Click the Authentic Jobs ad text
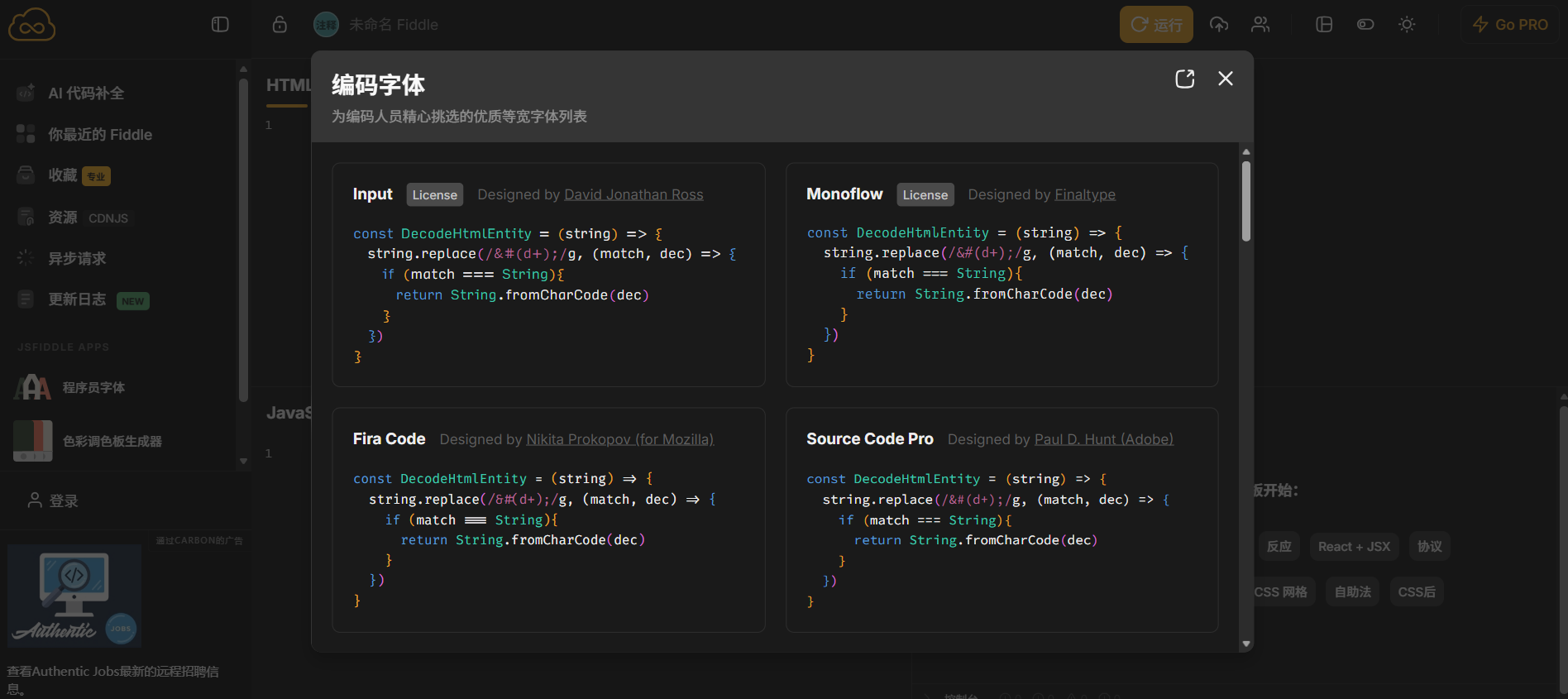The image size is (1568, 699). pyautogui.click(x=113, y=680)
